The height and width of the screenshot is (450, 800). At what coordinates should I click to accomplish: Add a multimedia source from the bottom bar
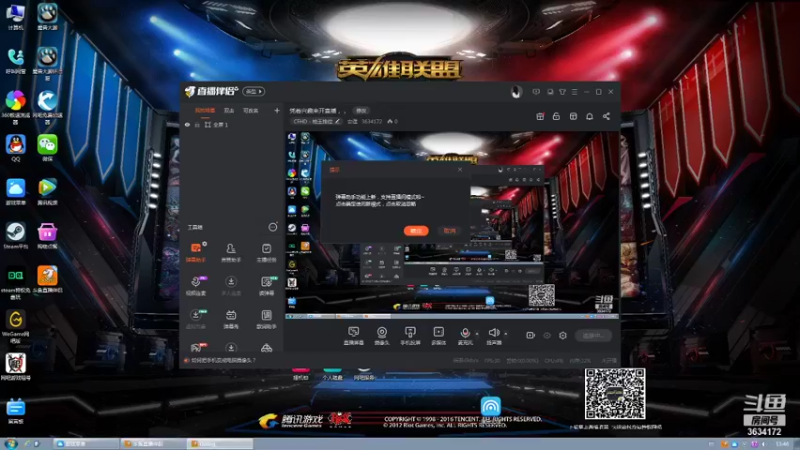pos(438,335)
